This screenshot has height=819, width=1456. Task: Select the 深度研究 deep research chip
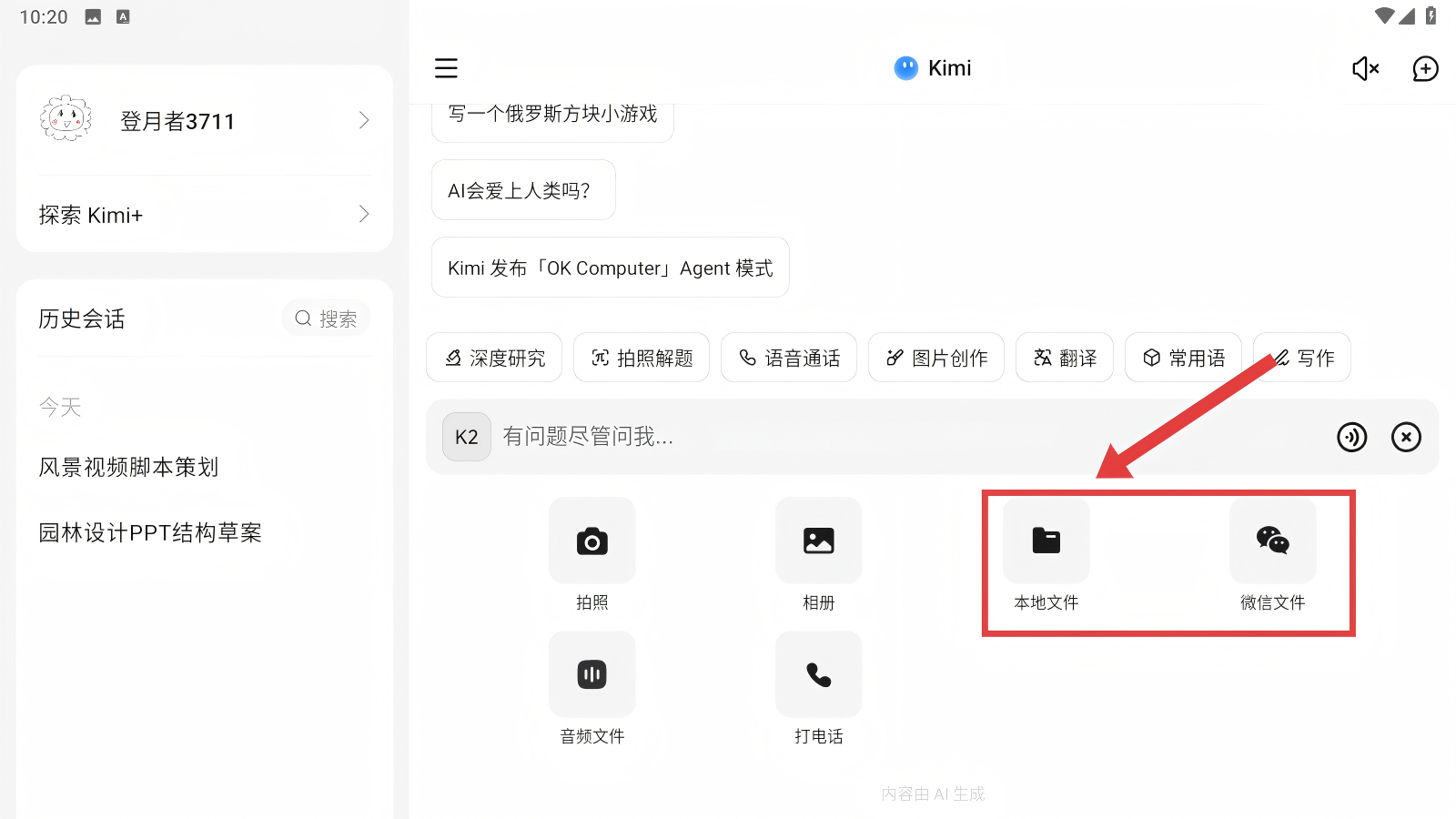click(494, 359)
